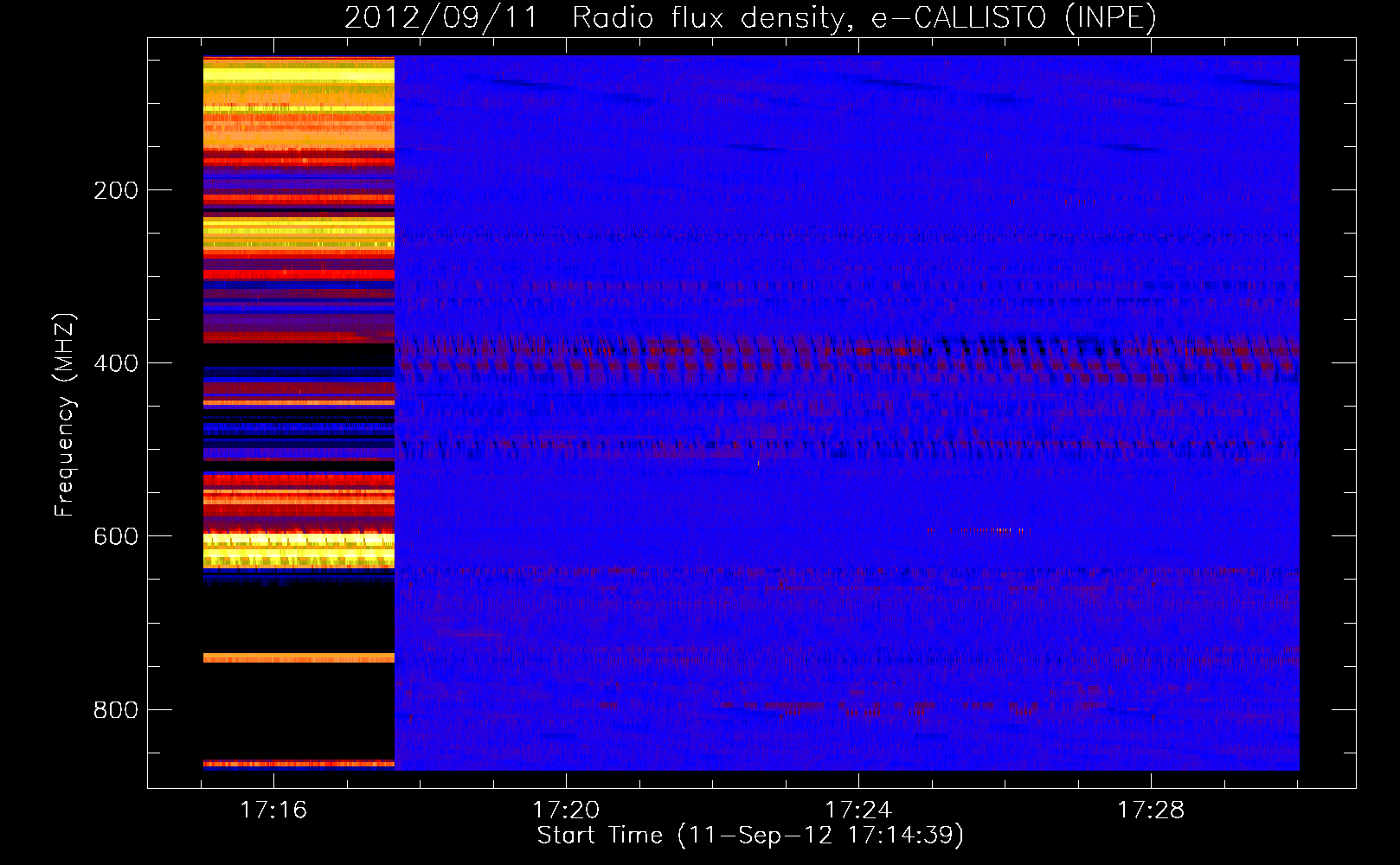Click the 'Start Time (11-Sep-12 17:14:39)' label
Image resolution: width=1400 pixels, height=865 pixels.
pos(750,836)
